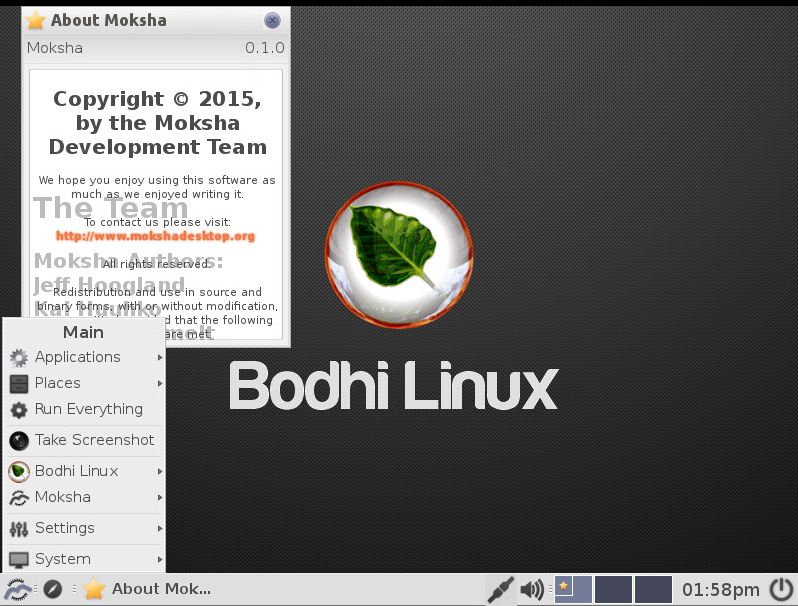Switch to third virtual desktop in pager
The height and width of the screenshot is (606, 798).
click(x=653, y=589)
